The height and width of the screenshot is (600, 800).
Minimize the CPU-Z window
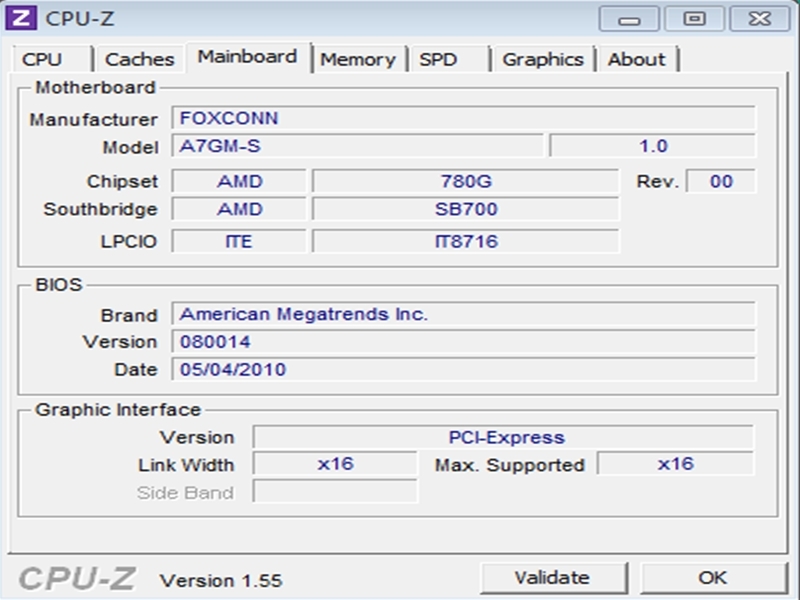(629, 19)
